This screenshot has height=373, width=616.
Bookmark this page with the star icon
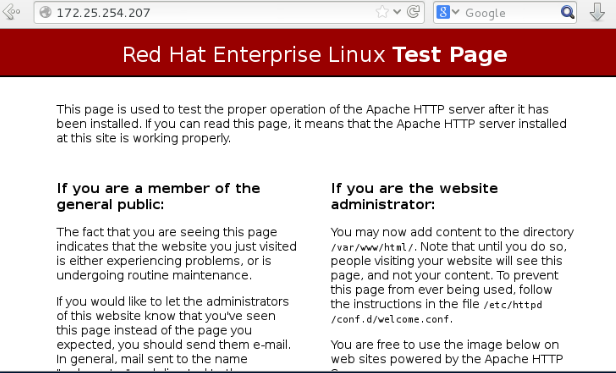pyautogui.click(x=381, y=12)
